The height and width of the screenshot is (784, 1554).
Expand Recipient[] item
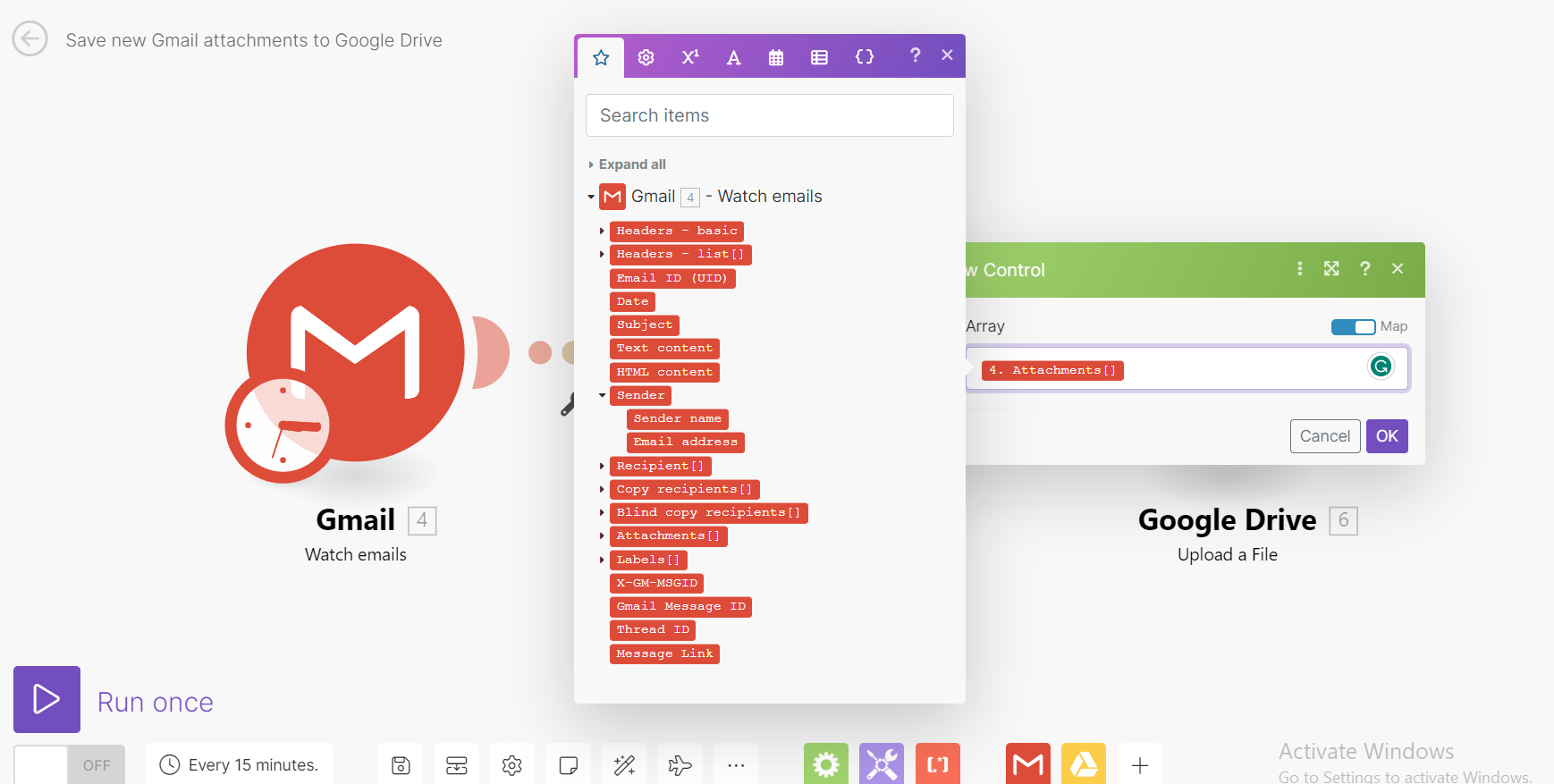[x=602, y=466]
